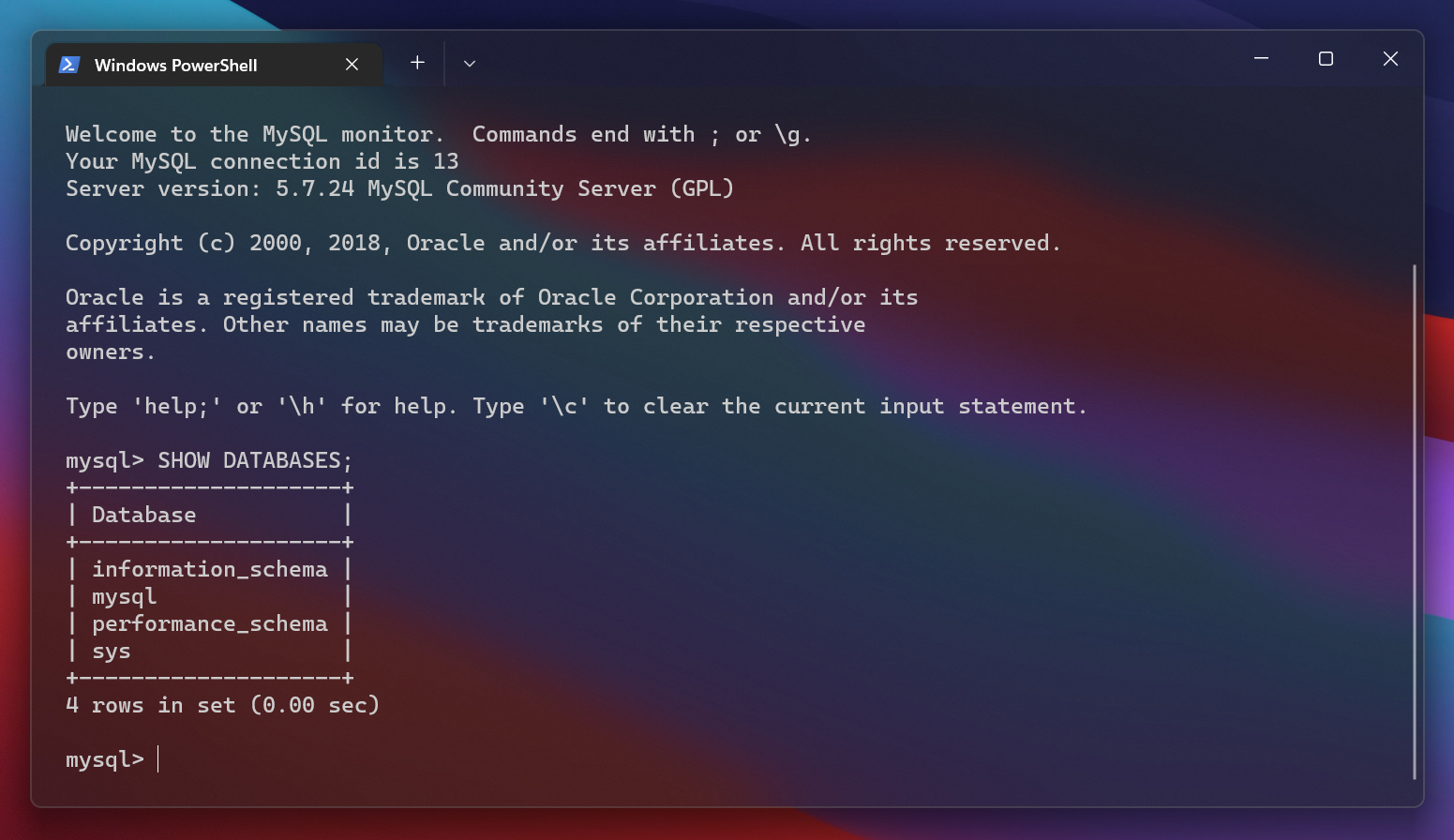Click the empty title bar area beside the tabs
1454x840 pixels.
(844, 61)
